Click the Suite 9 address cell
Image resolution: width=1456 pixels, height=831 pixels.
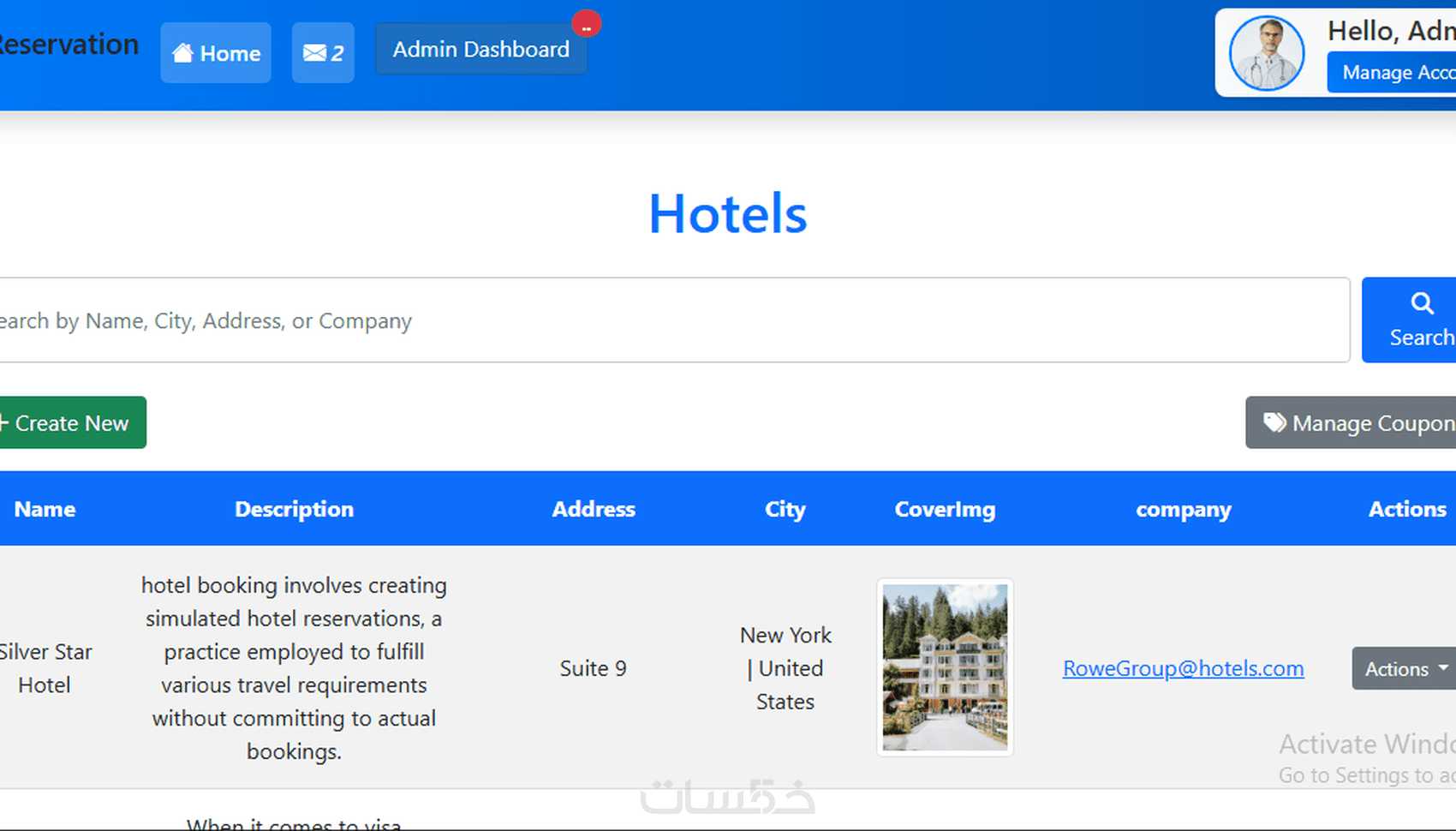click(594, 668)
